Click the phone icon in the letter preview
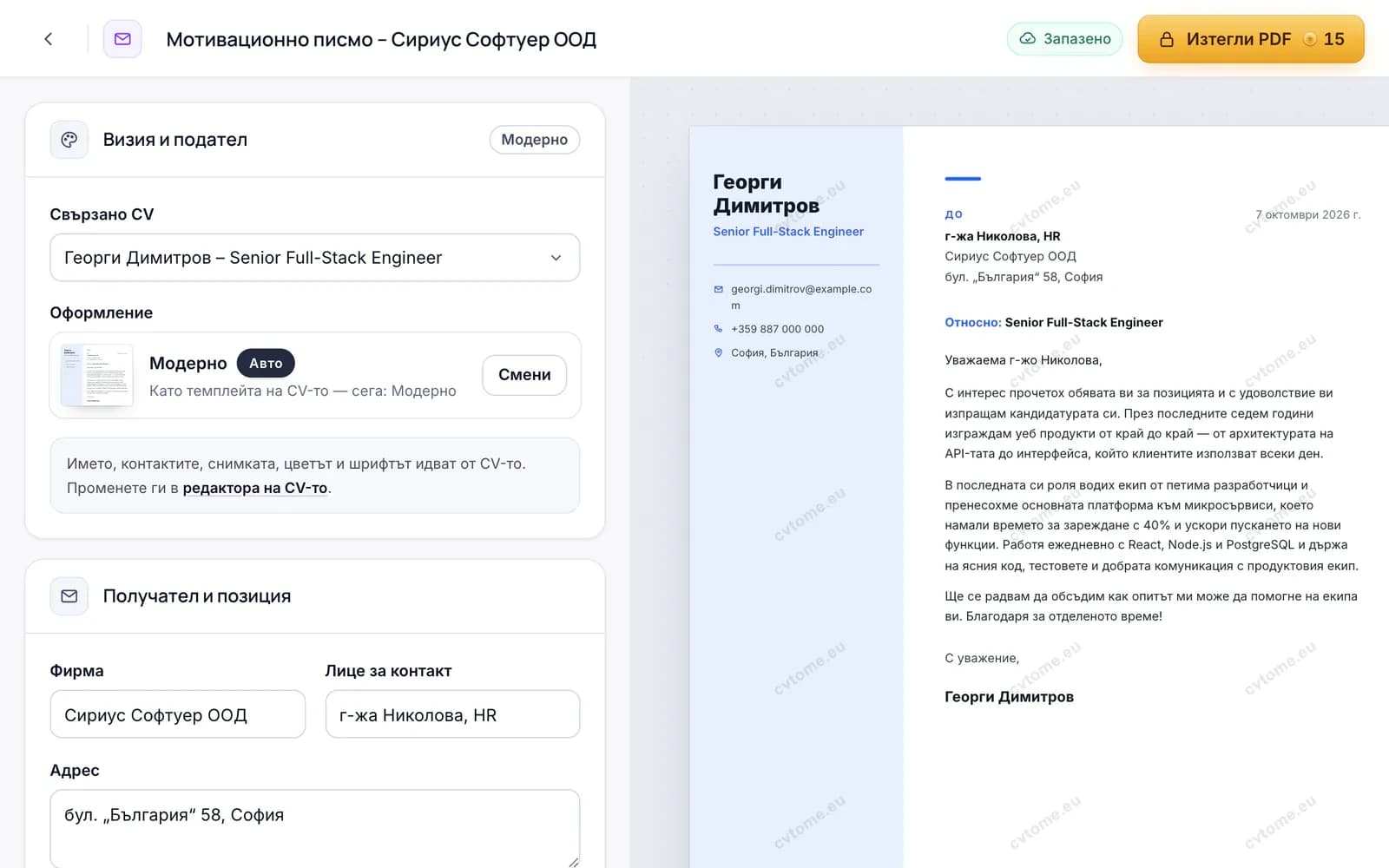This screenshot has width=1389, height=868. point(718,329)
